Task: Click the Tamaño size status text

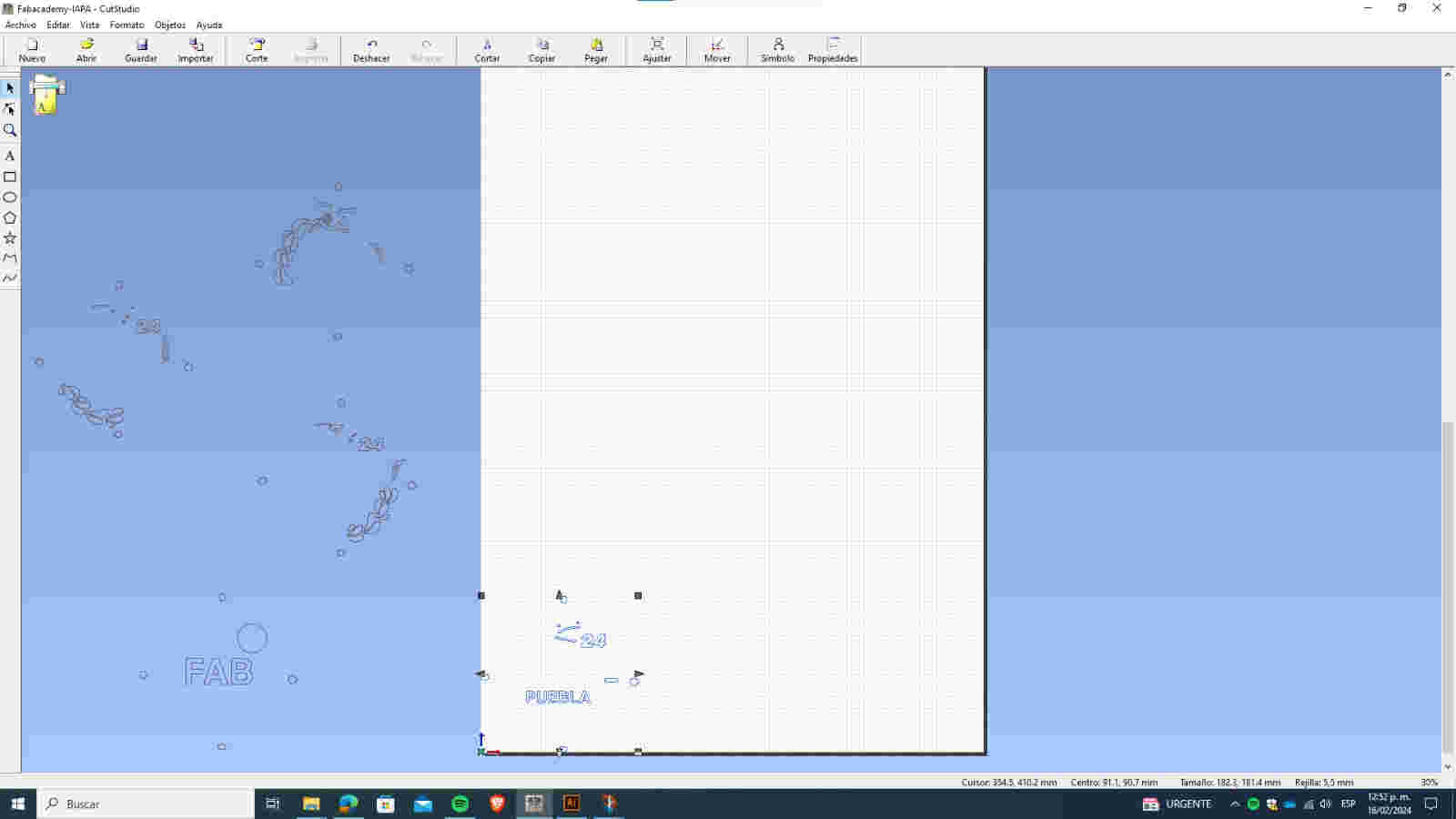Action: tap(1230, 783)
